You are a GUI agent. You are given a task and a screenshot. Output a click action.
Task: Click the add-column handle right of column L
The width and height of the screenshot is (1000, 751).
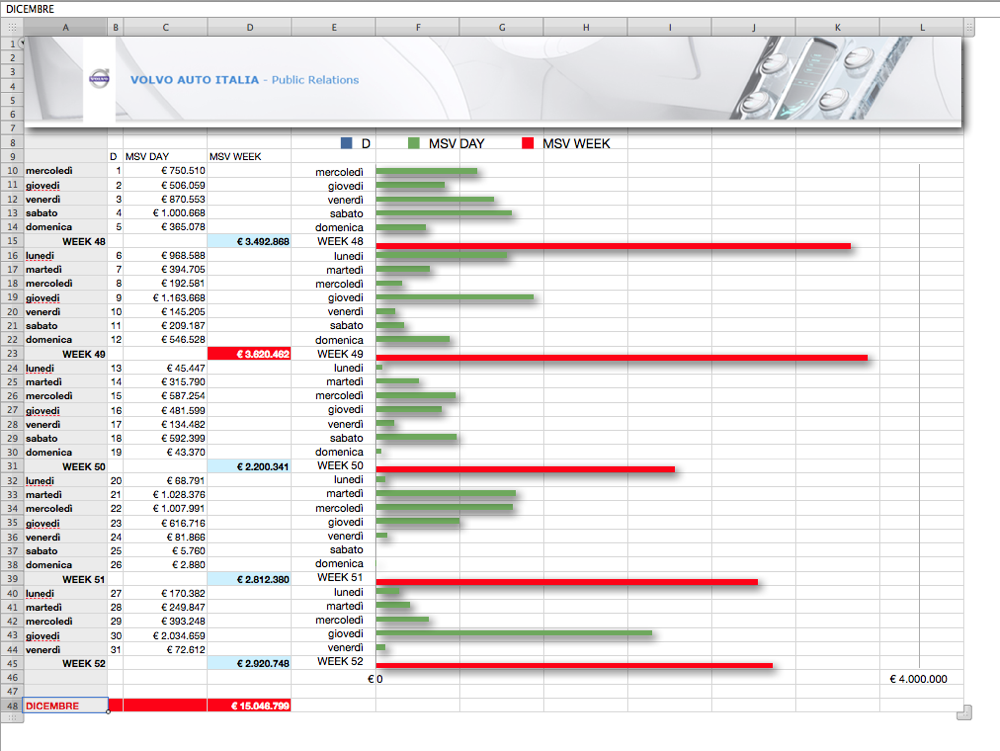[x=970, y=28]
